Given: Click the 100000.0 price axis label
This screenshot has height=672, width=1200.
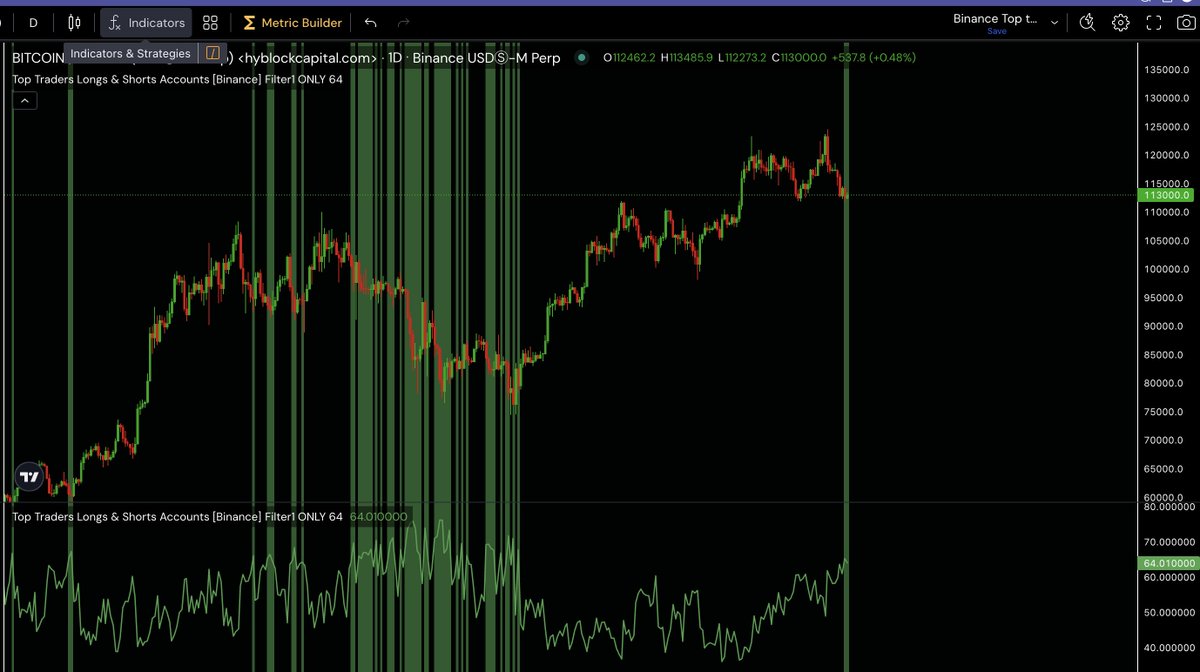Looking at the screenshot, I should coord(1167,269).
